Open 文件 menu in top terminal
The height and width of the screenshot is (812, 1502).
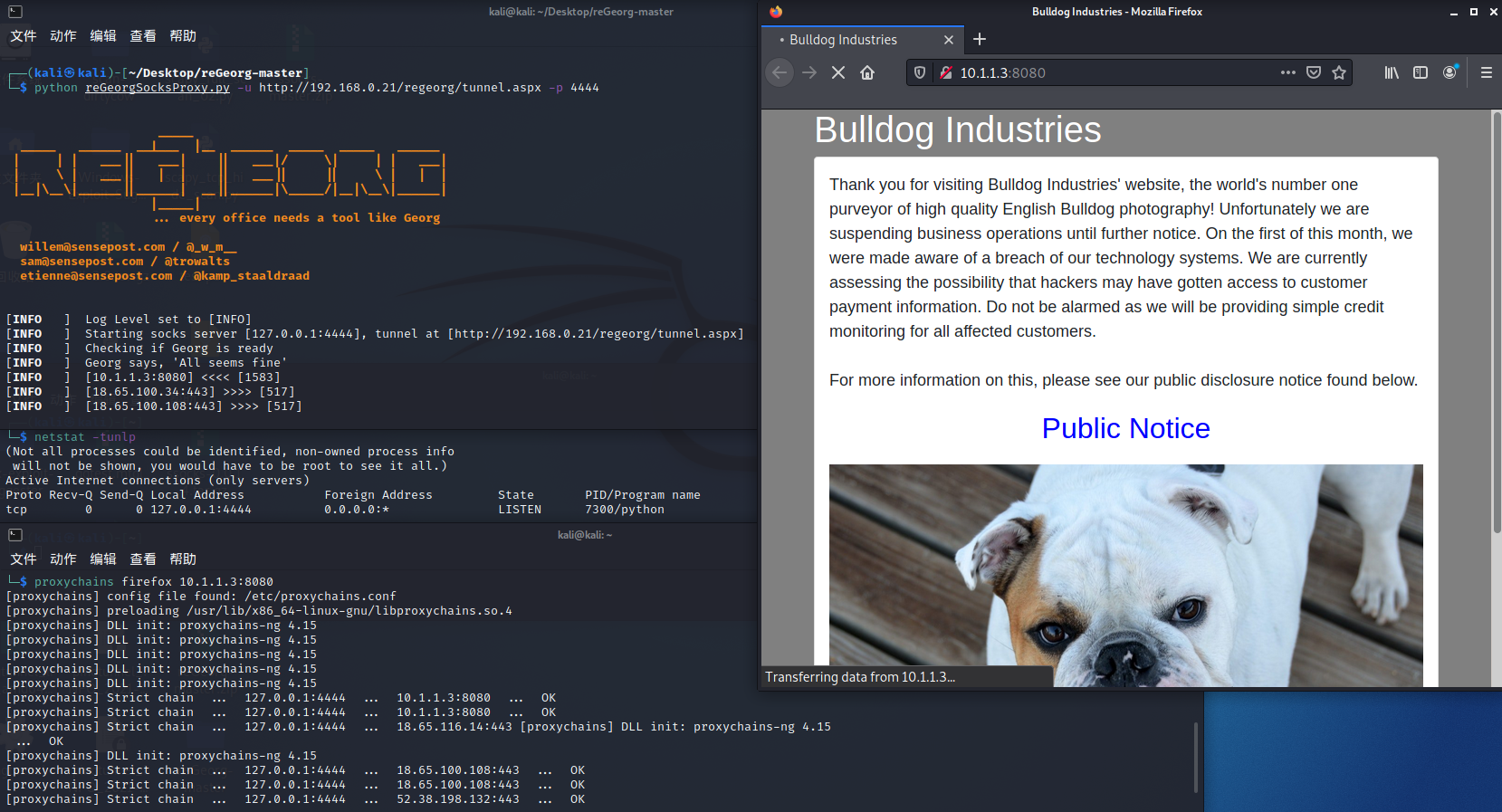(24, 36)
